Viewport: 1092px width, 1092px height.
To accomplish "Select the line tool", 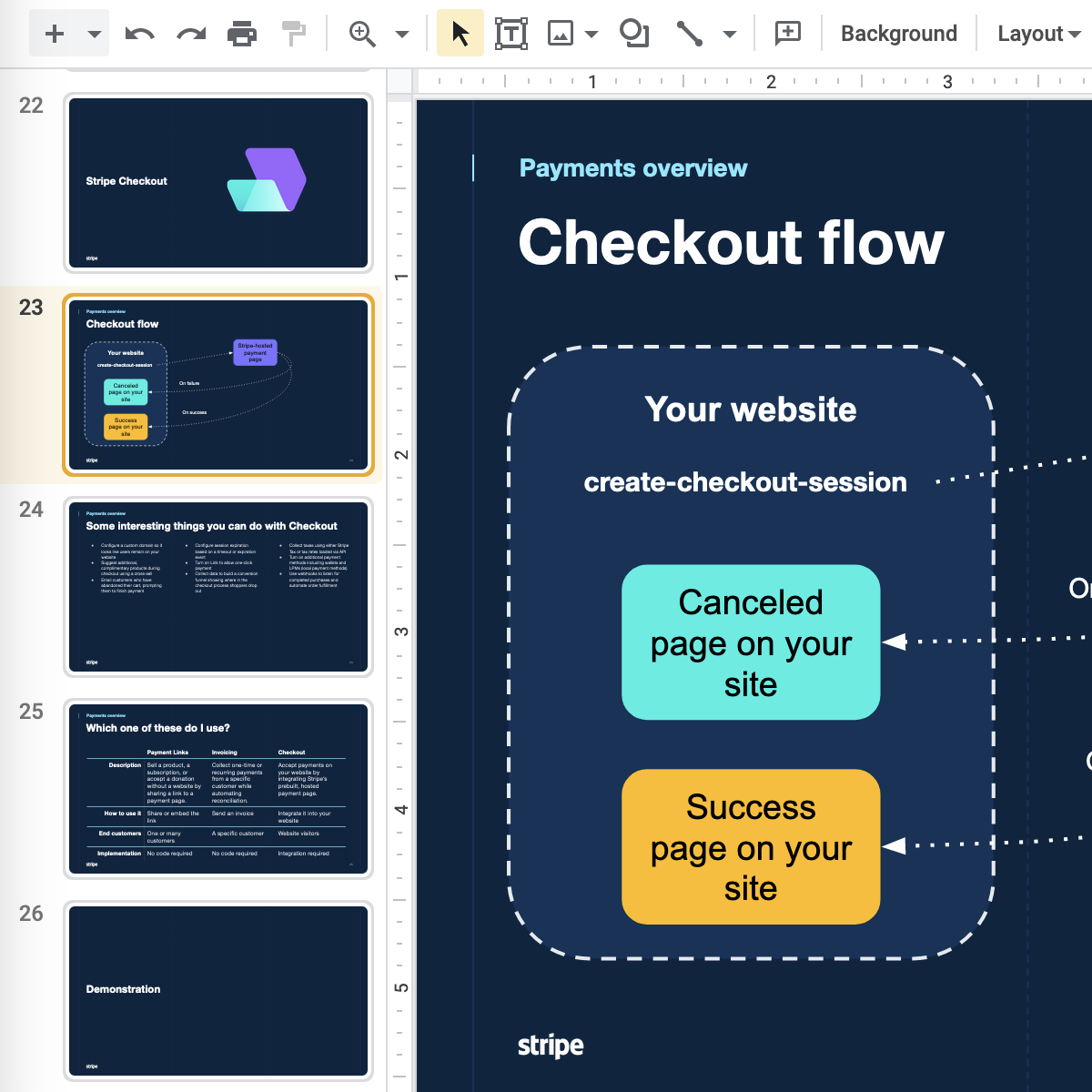I will [690, 35].
